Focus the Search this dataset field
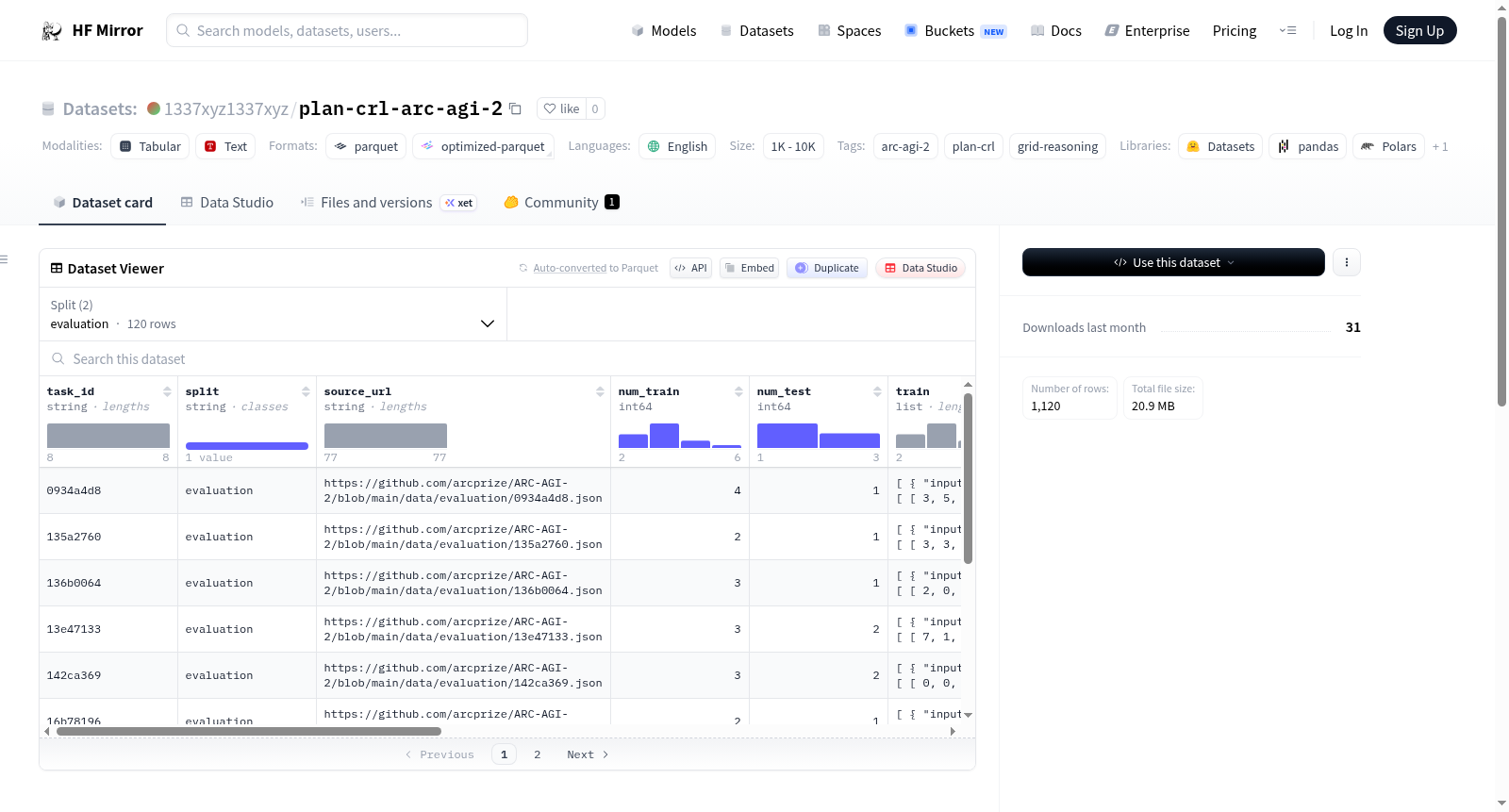Viewport: 1509px width, 812px height. pos(507,358)
